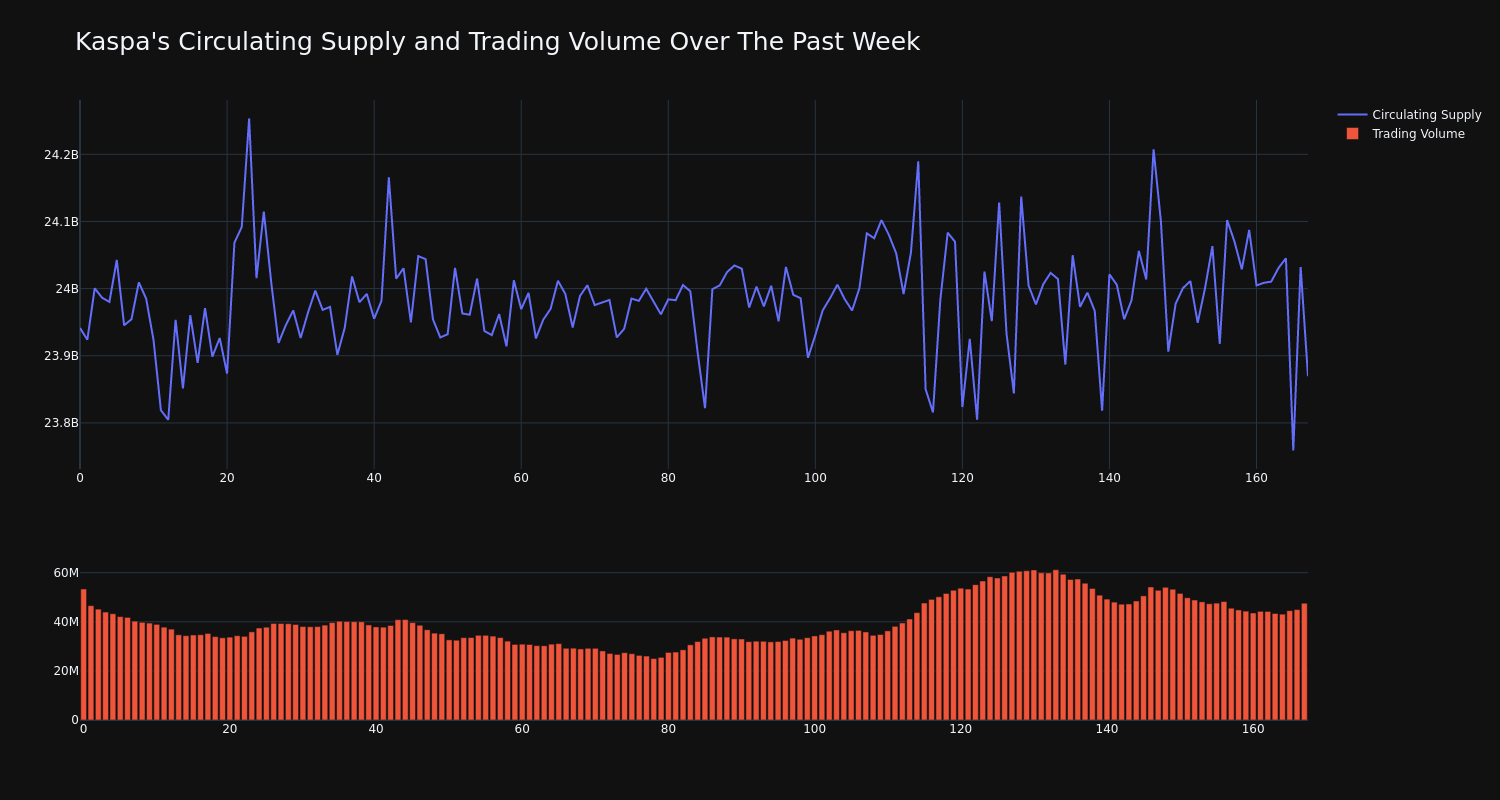Click the chart title about Kaspa's supply

tap(497, 42)
